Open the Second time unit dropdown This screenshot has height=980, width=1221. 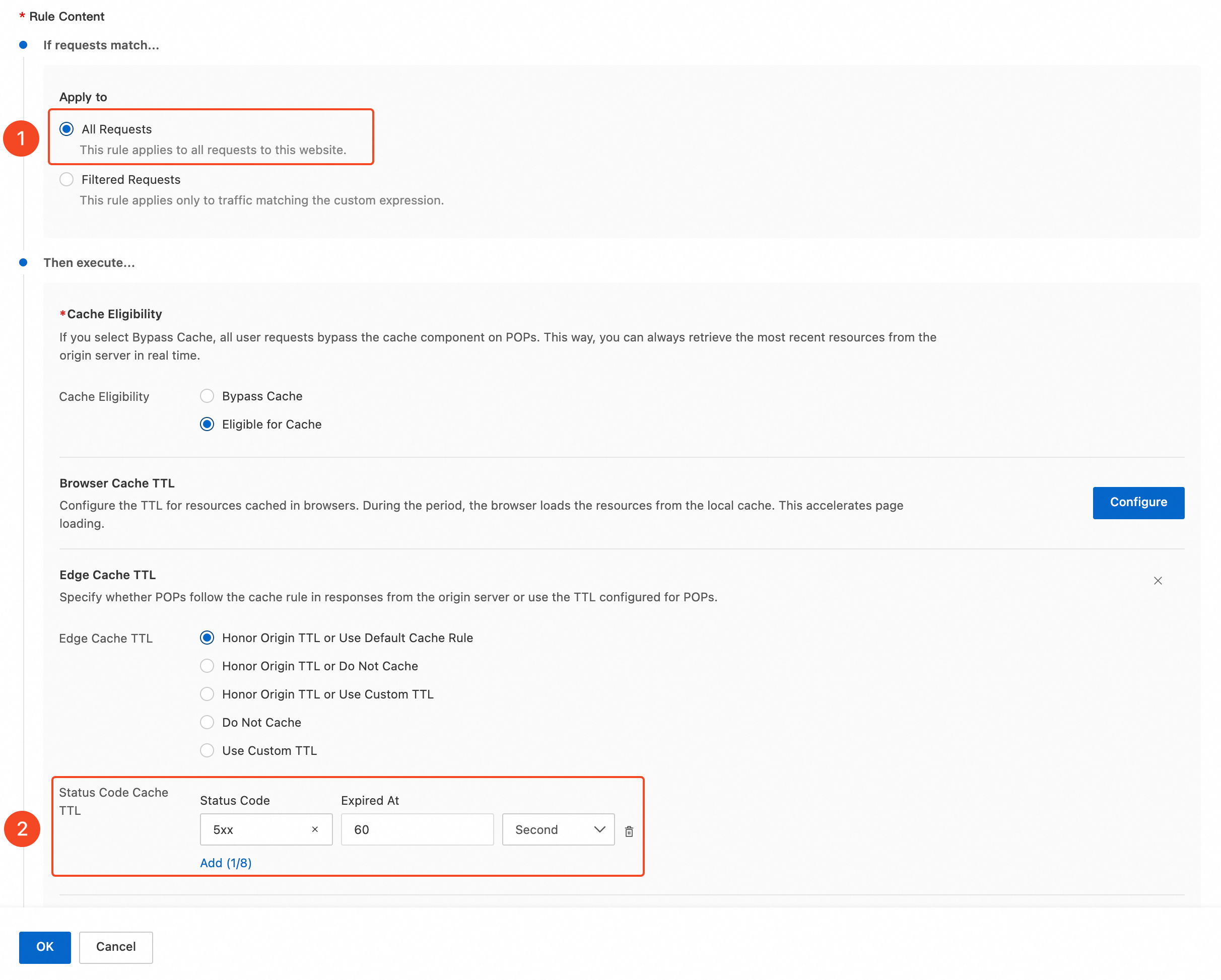coord(558,829)
